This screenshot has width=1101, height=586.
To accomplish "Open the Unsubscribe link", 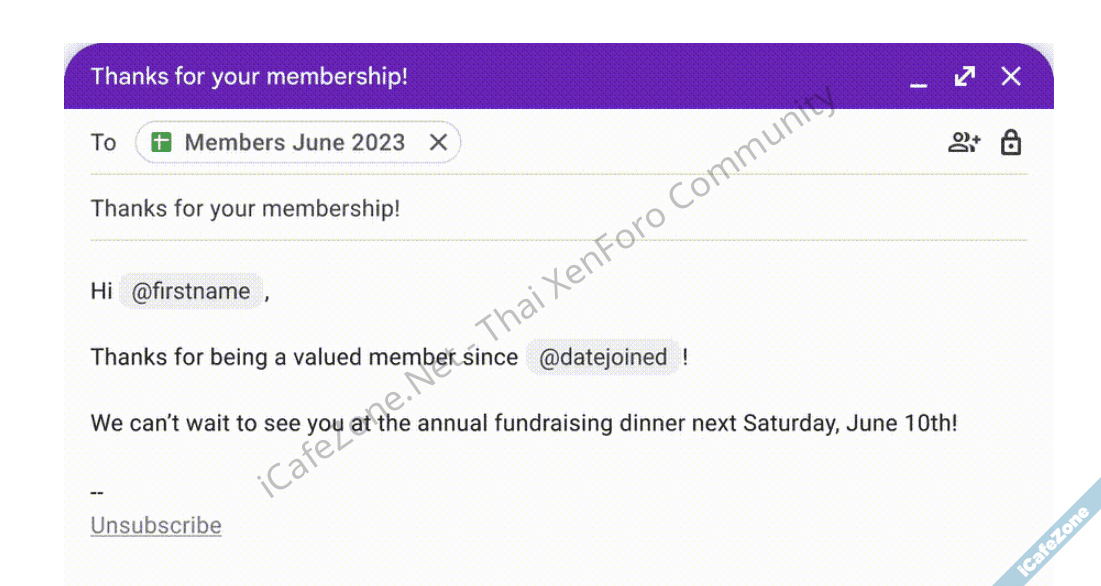I will [156, 526].
